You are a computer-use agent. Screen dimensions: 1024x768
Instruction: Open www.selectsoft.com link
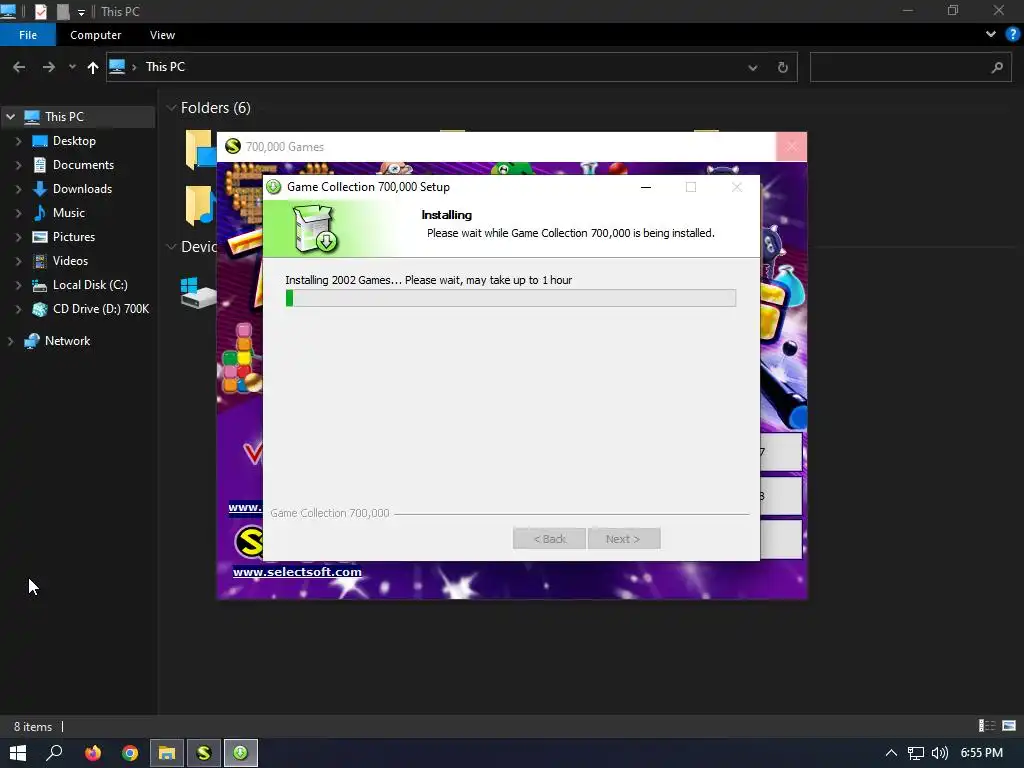[x=297, y=572]
